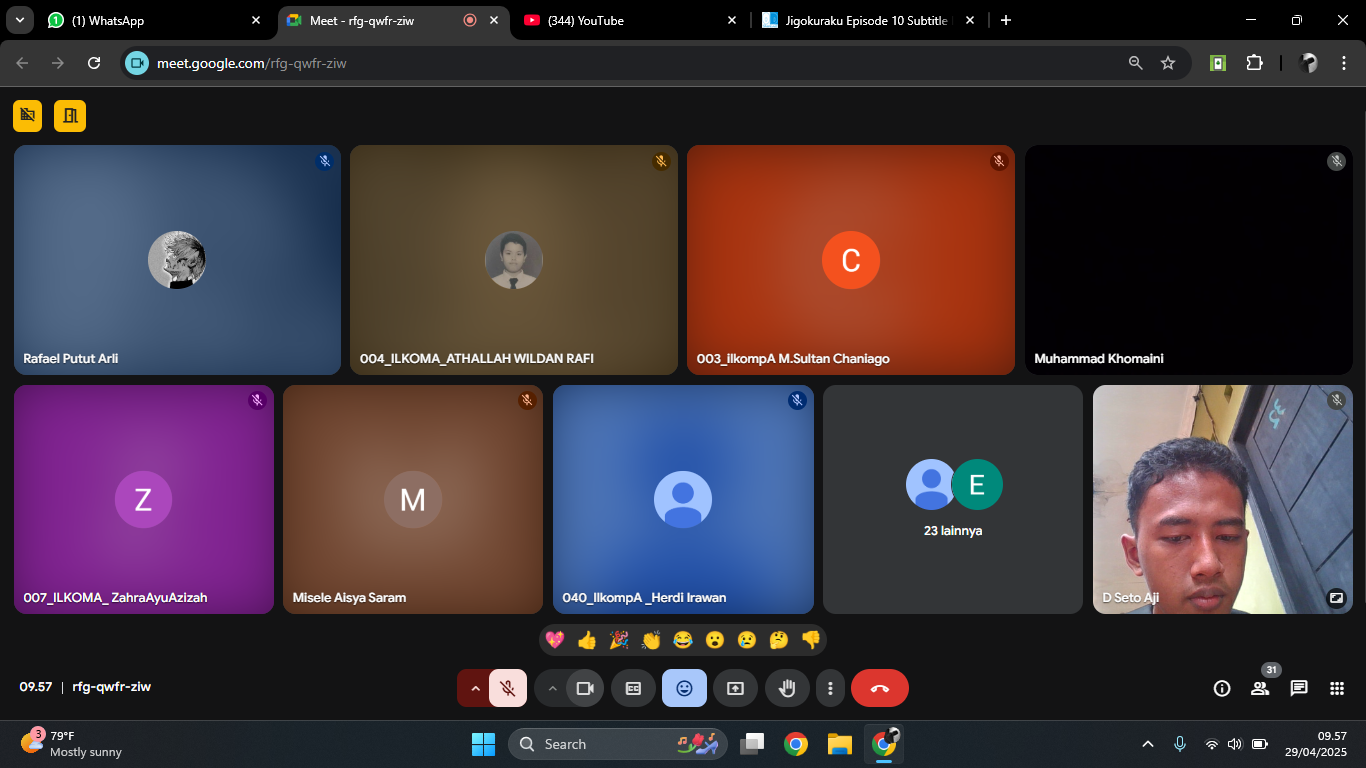This screenshot has height=768, width=1366.
Task: Open the '23 lainnya' participants tile
Action: 952,500
